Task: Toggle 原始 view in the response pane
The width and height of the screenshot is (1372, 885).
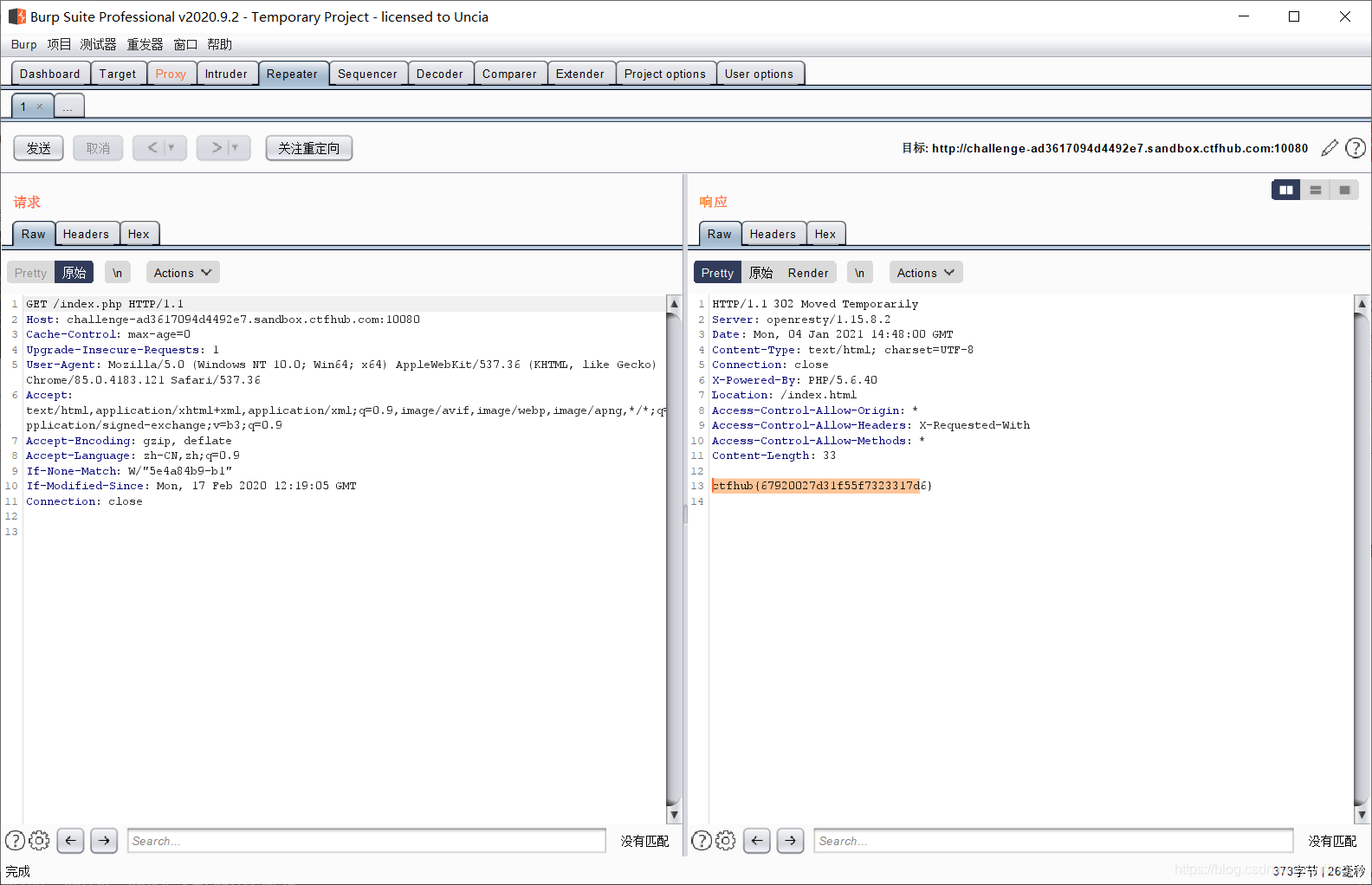Action: click(x=760, y=273)
